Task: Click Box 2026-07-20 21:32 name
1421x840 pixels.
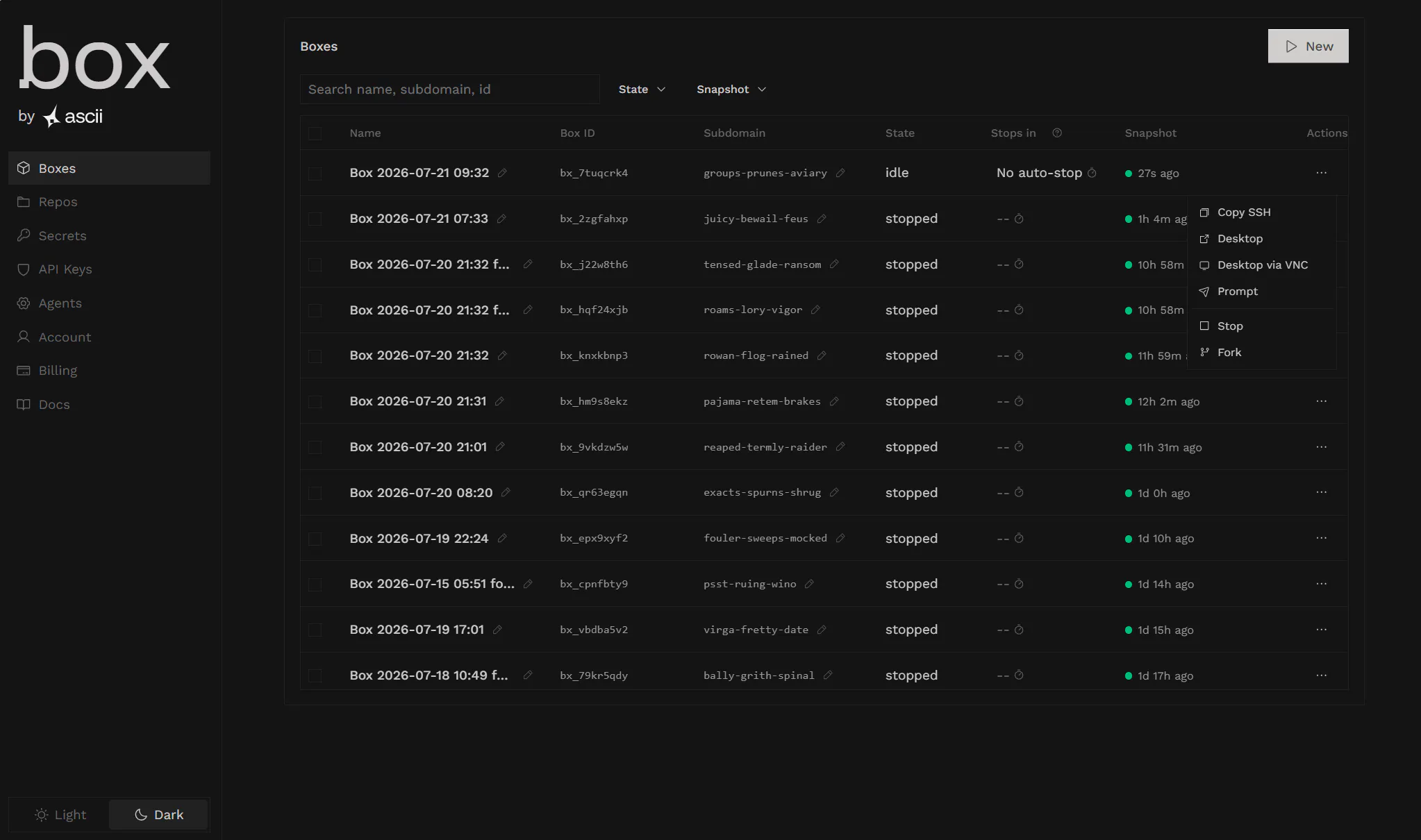Action: pos(419,355)
